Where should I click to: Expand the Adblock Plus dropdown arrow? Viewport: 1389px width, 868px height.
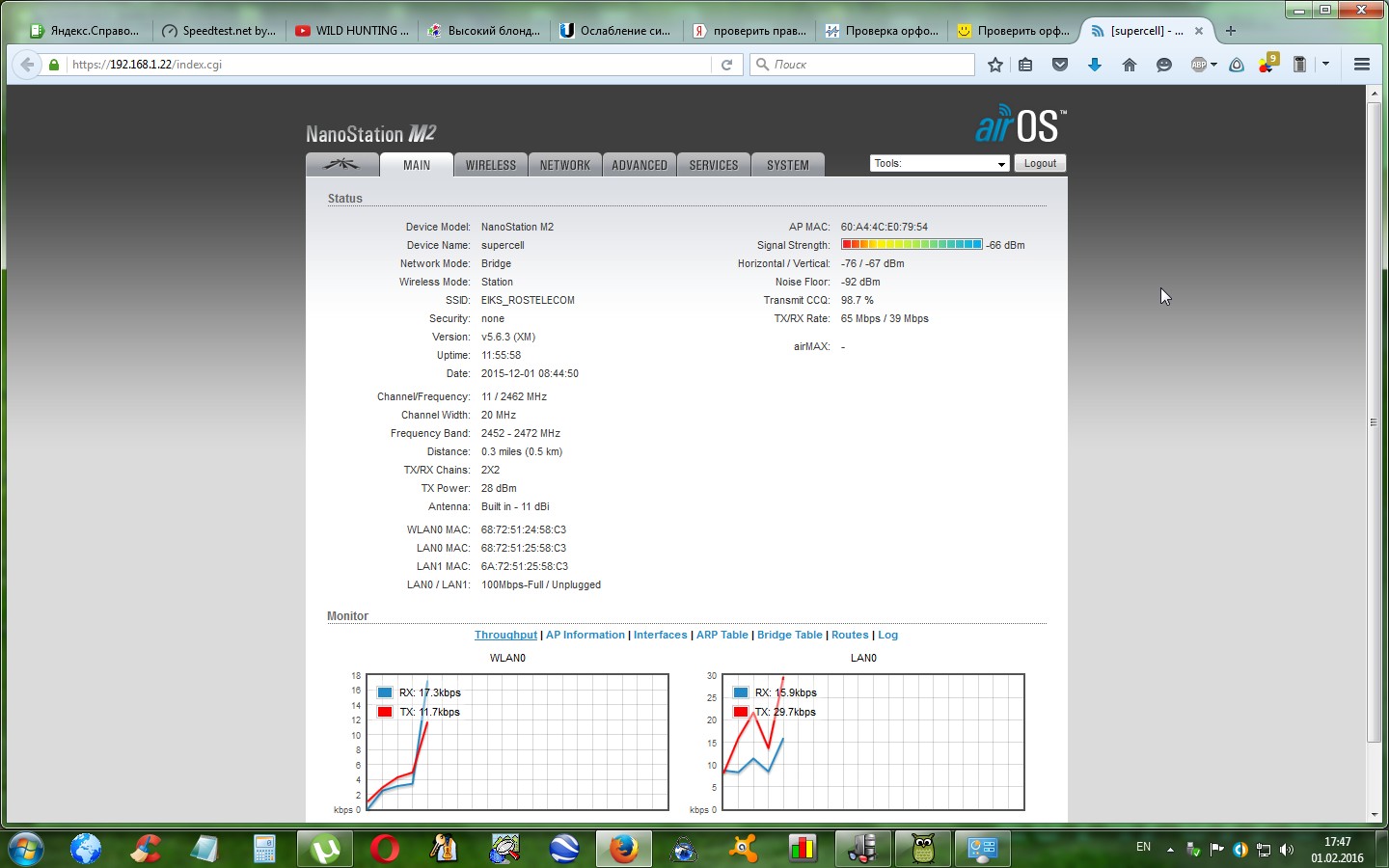(1213, 65)
